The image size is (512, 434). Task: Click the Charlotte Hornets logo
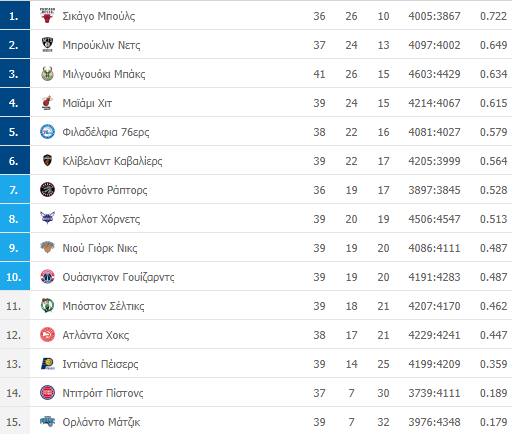pyautogui.click(x=47, y=219)
